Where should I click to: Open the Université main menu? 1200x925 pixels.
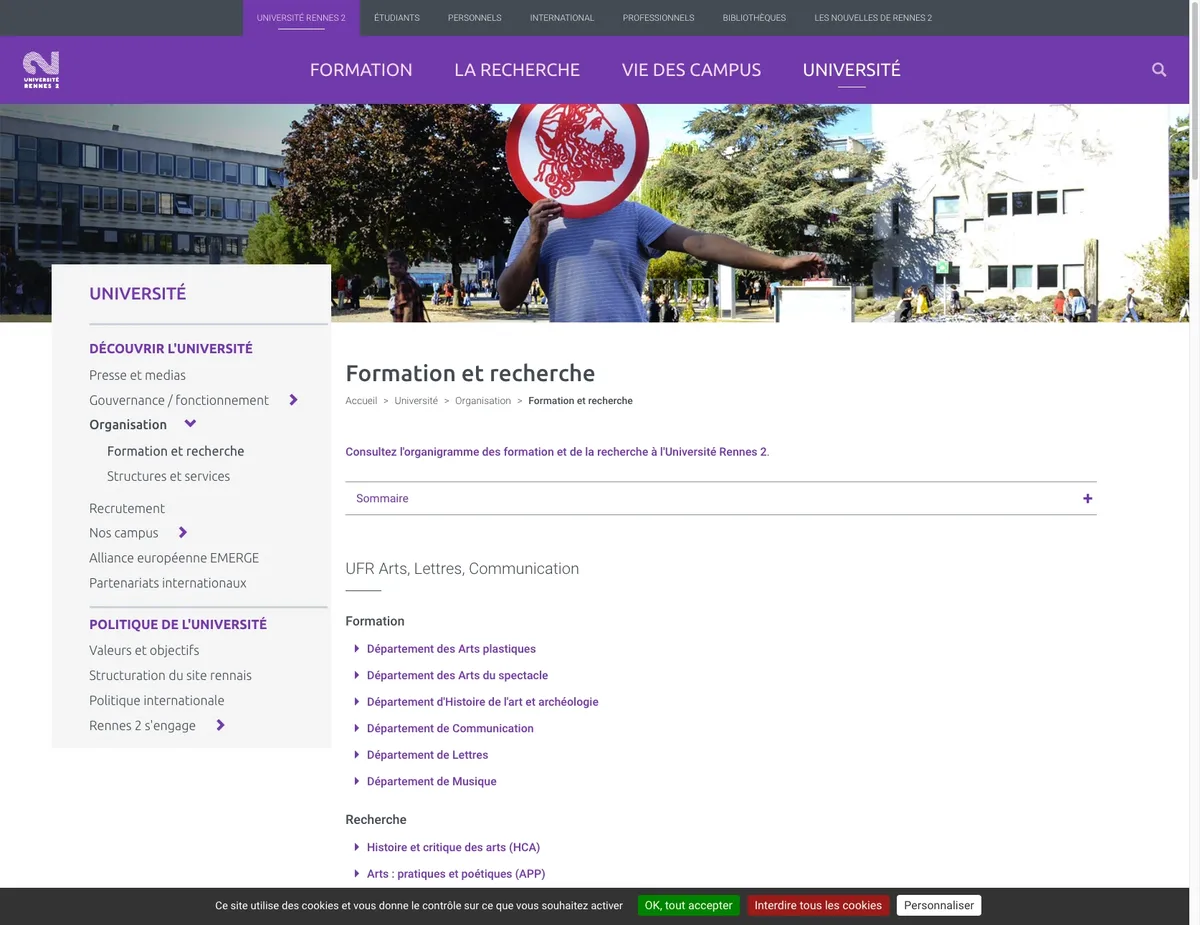click(x=852, y=70)
